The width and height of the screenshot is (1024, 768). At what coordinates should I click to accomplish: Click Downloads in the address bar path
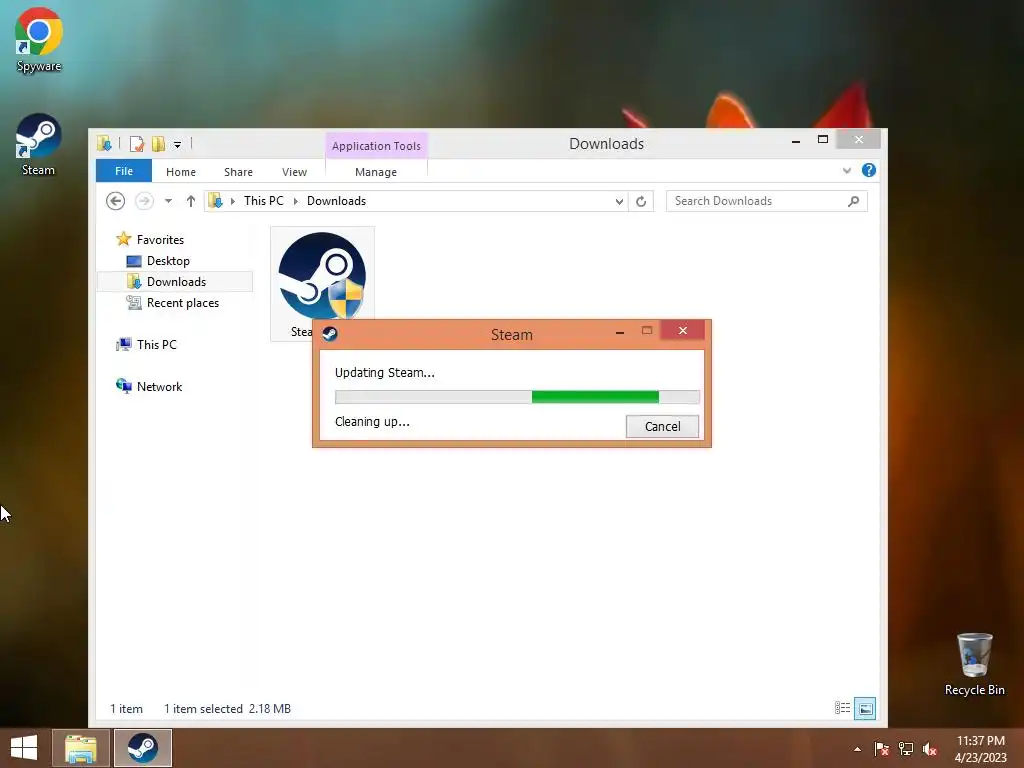(336, 200)
